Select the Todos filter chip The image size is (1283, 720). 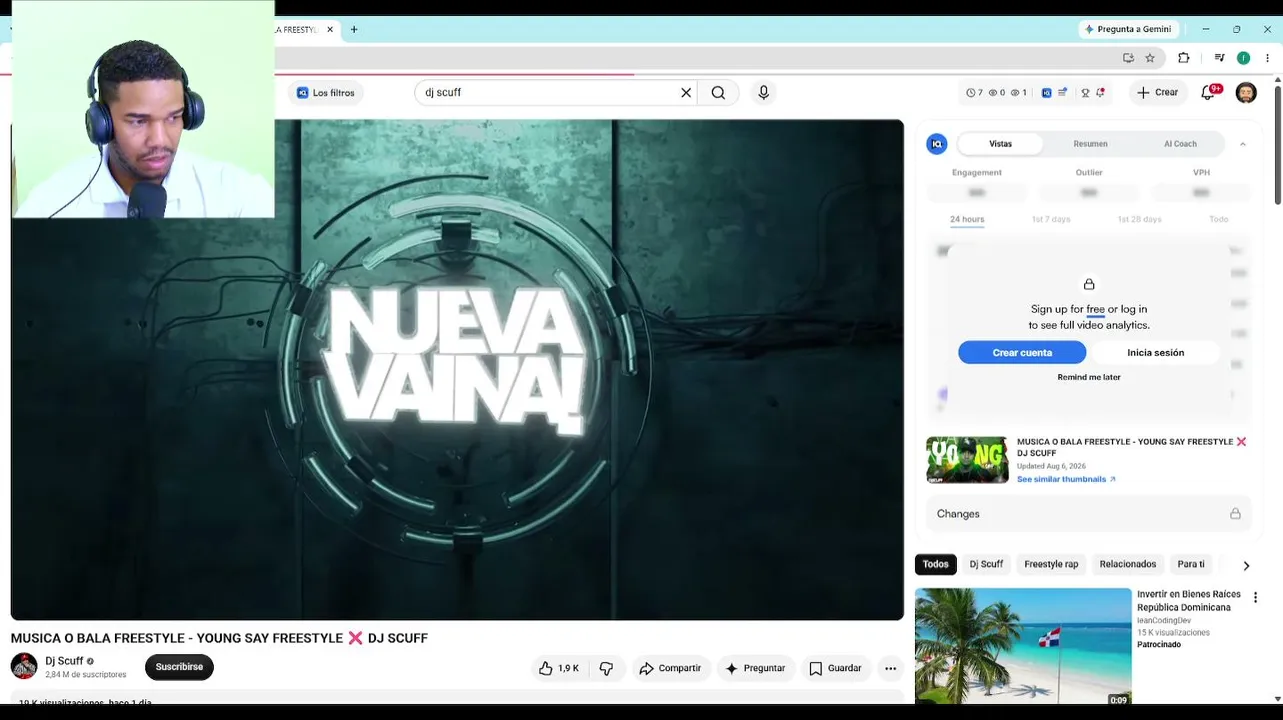(935, 564)
